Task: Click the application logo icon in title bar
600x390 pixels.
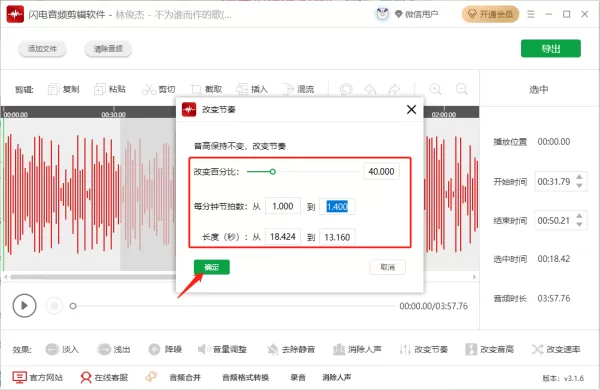Action: coord(15,15)
